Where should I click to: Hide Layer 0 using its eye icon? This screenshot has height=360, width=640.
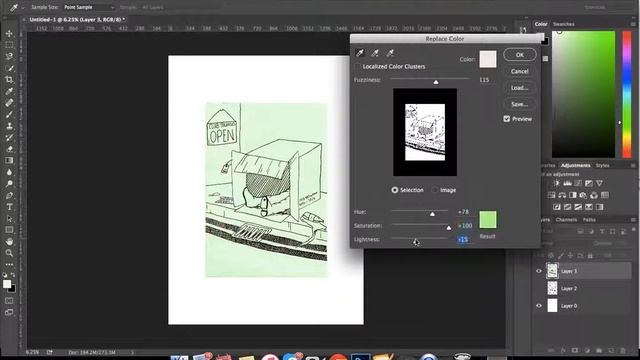(x=539, y=306)
